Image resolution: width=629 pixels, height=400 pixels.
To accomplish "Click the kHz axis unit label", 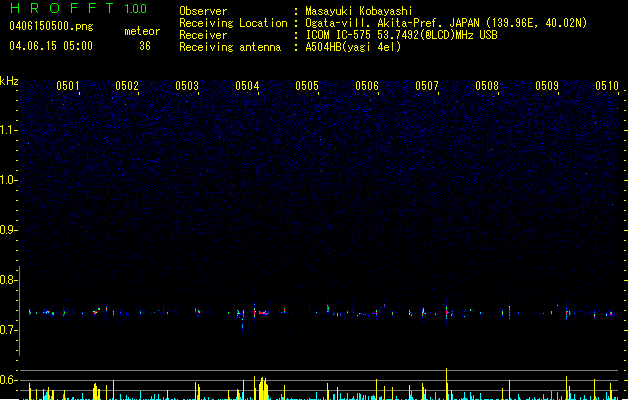I will (9, 81).
